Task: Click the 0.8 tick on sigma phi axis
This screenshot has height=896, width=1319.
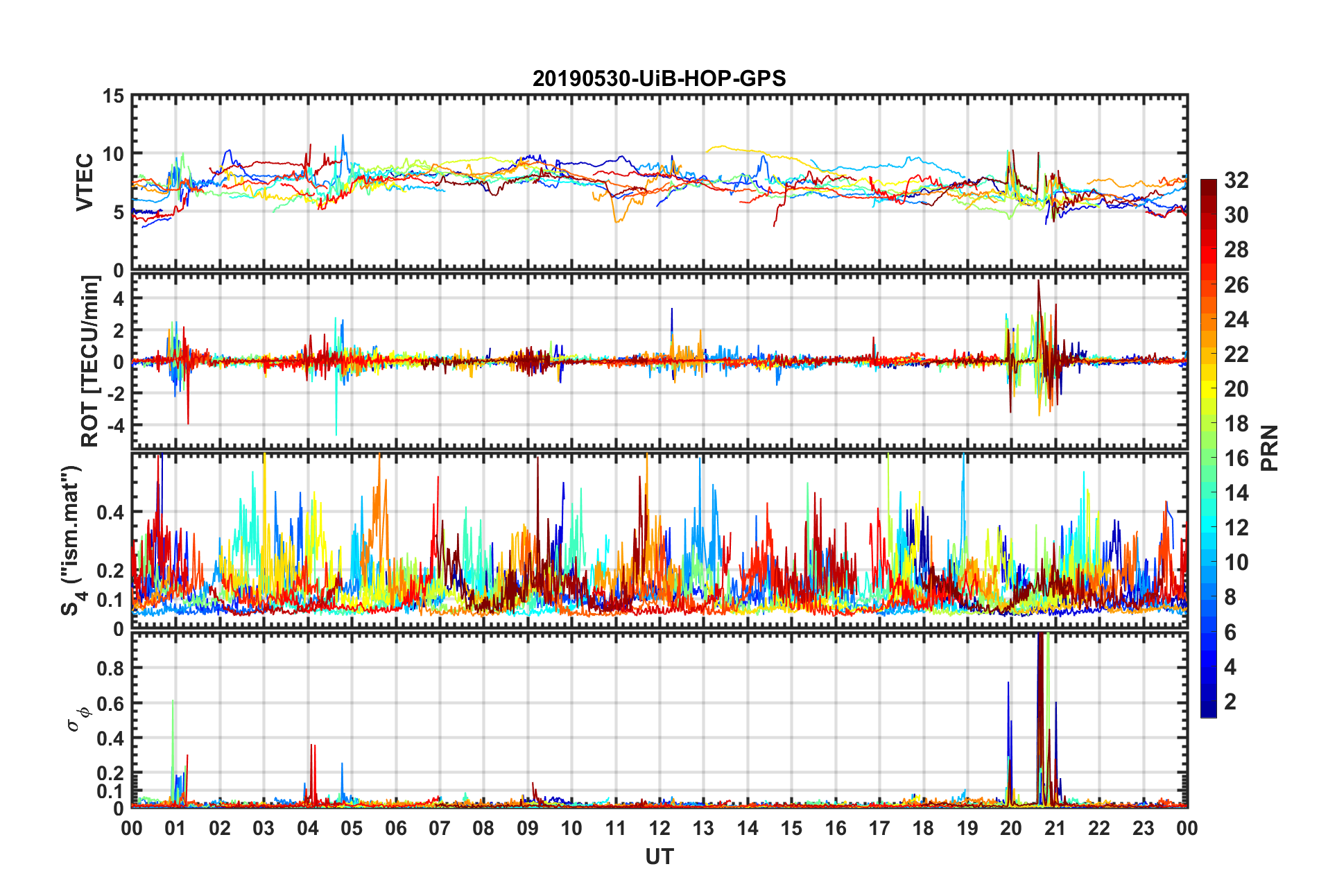Action: [112, 668]
